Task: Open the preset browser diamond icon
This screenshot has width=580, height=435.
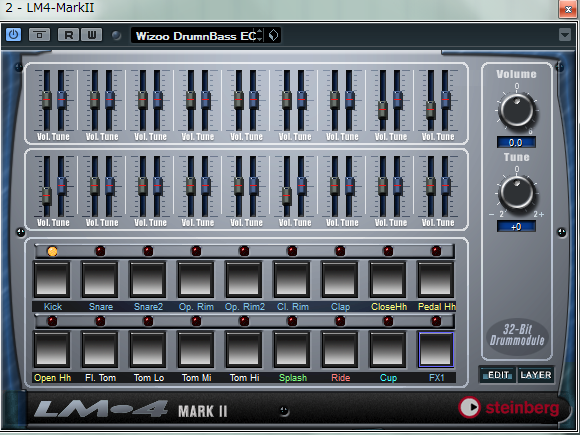Action: [x=273, y=36]
